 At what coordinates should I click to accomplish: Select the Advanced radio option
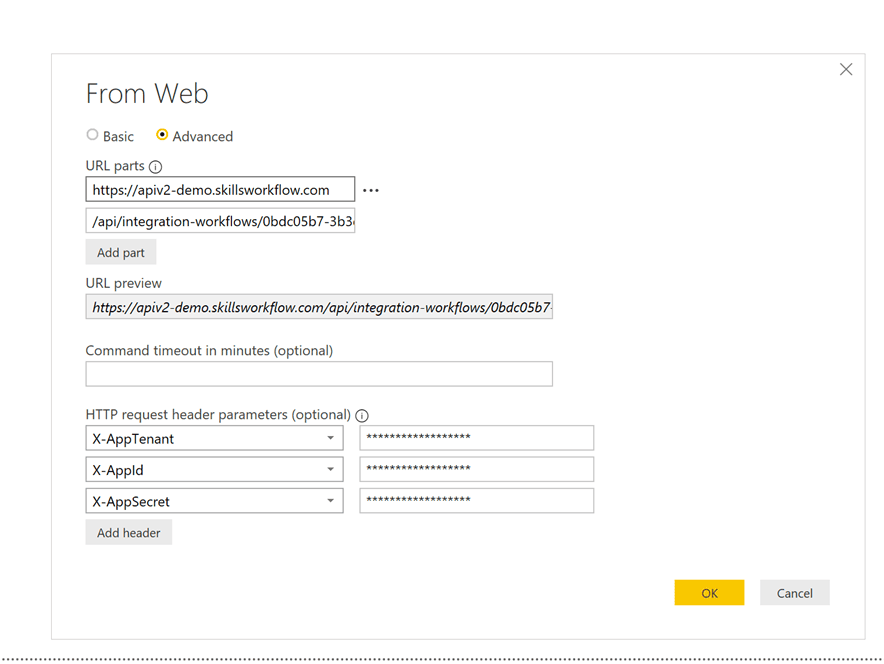(x=162, y=135)
